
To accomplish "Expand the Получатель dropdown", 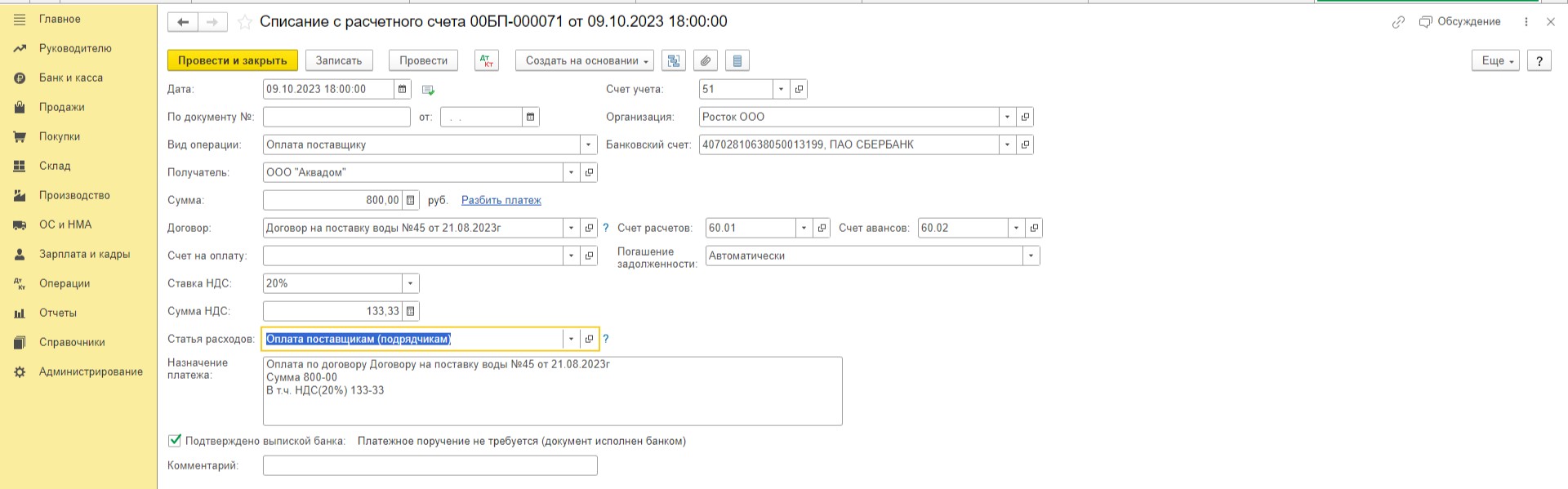I will (572, 172).
